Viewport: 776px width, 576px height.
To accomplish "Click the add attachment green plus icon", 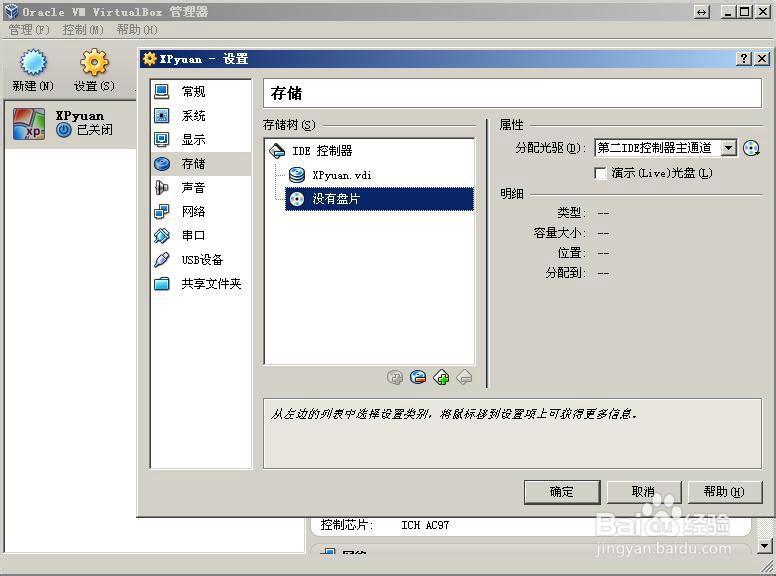I will tap(441, 378).
